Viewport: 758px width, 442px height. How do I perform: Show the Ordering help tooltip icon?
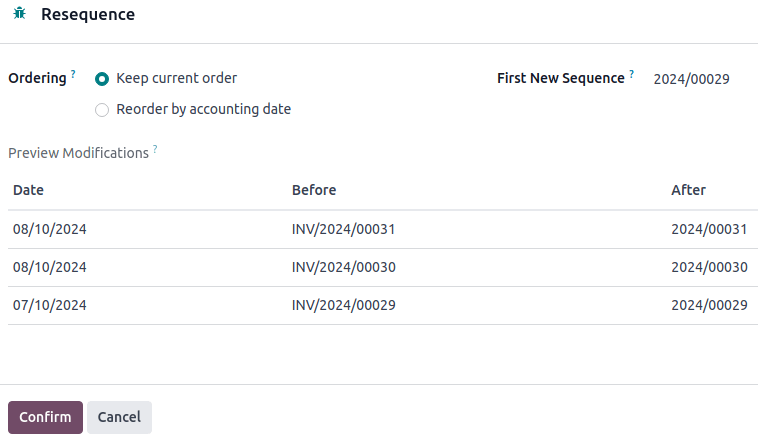click(x=73, y=74)
